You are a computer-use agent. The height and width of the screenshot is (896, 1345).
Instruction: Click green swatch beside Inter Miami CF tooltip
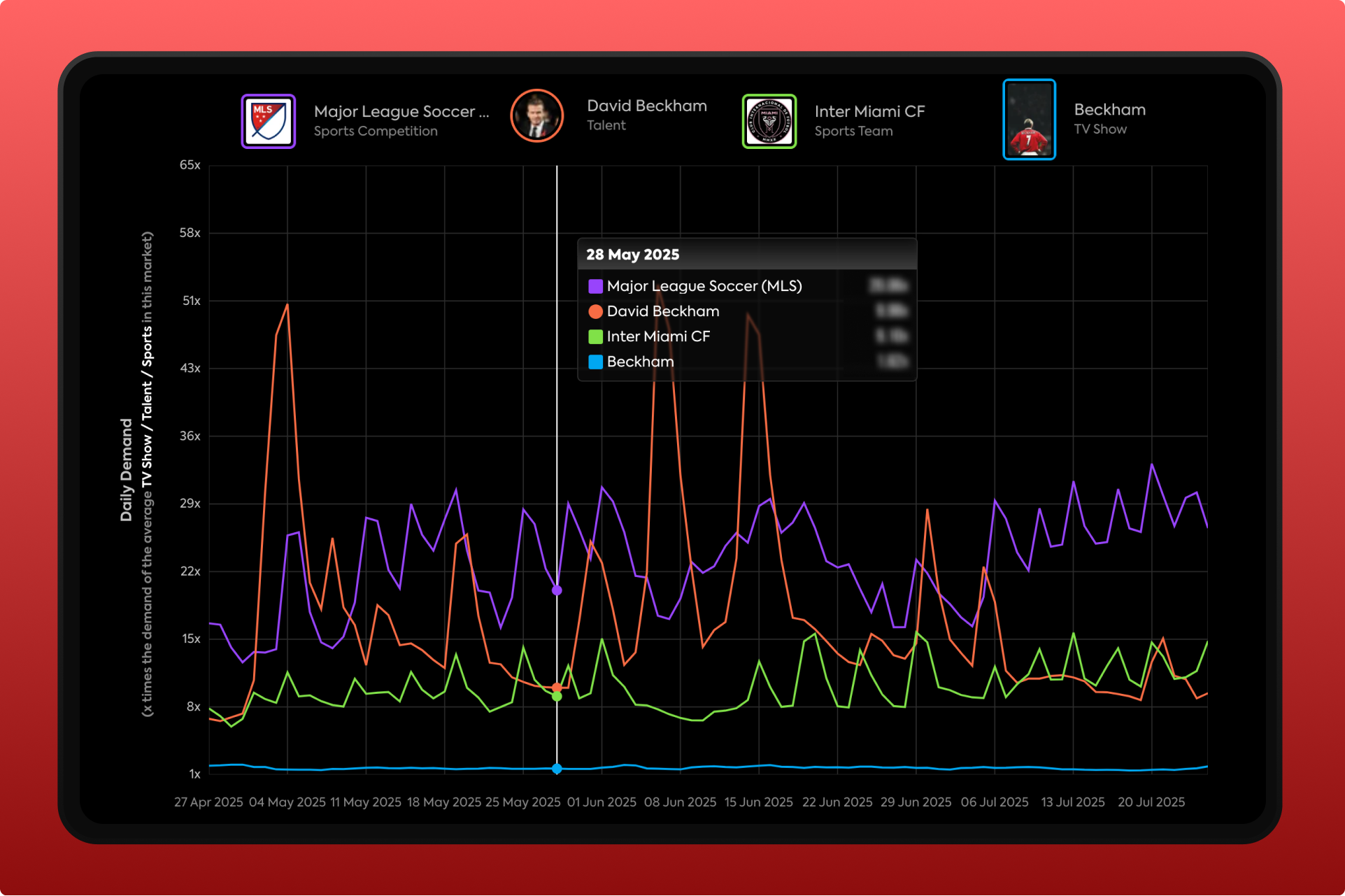coord(595,336)
